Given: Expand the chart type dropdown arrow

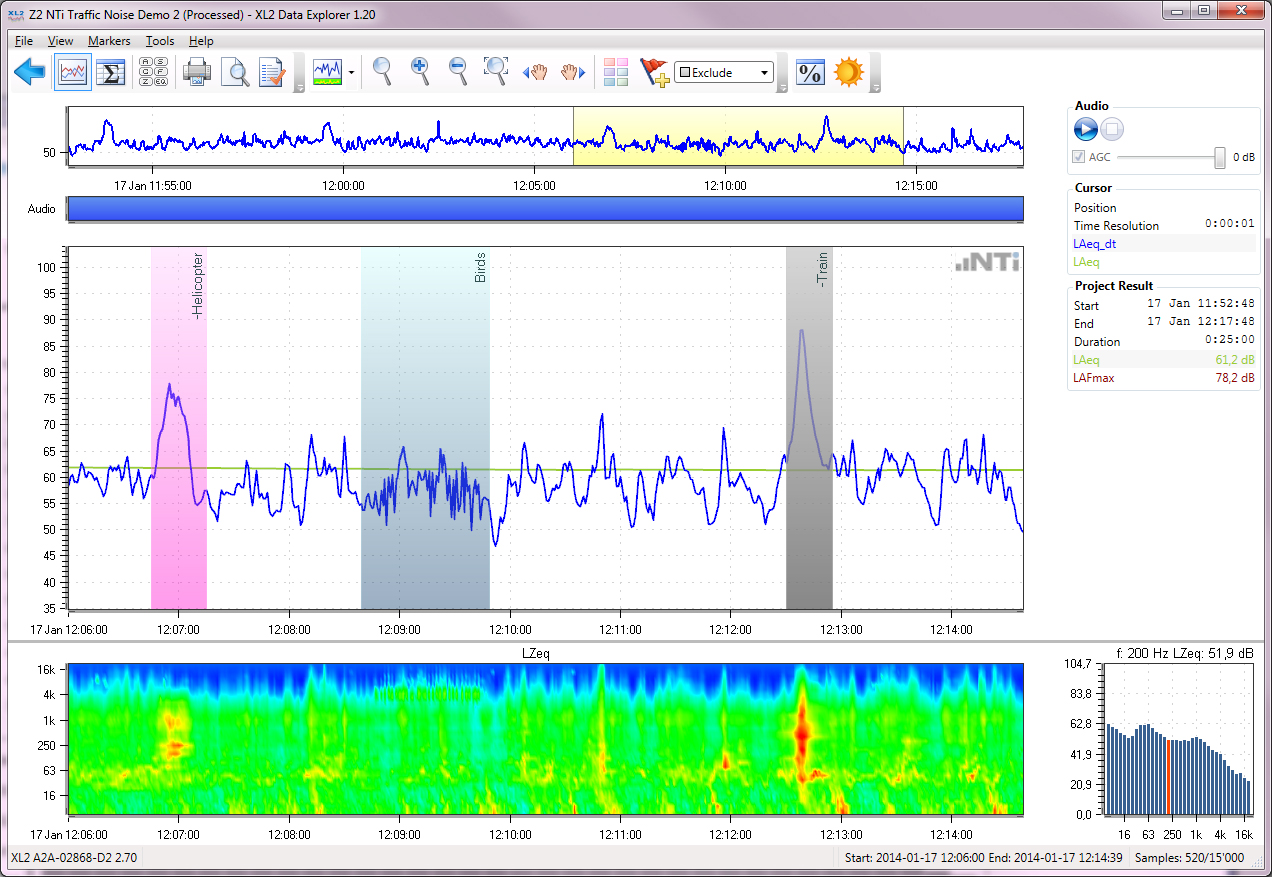Looking at the screenshot, I should click(352, 73).
